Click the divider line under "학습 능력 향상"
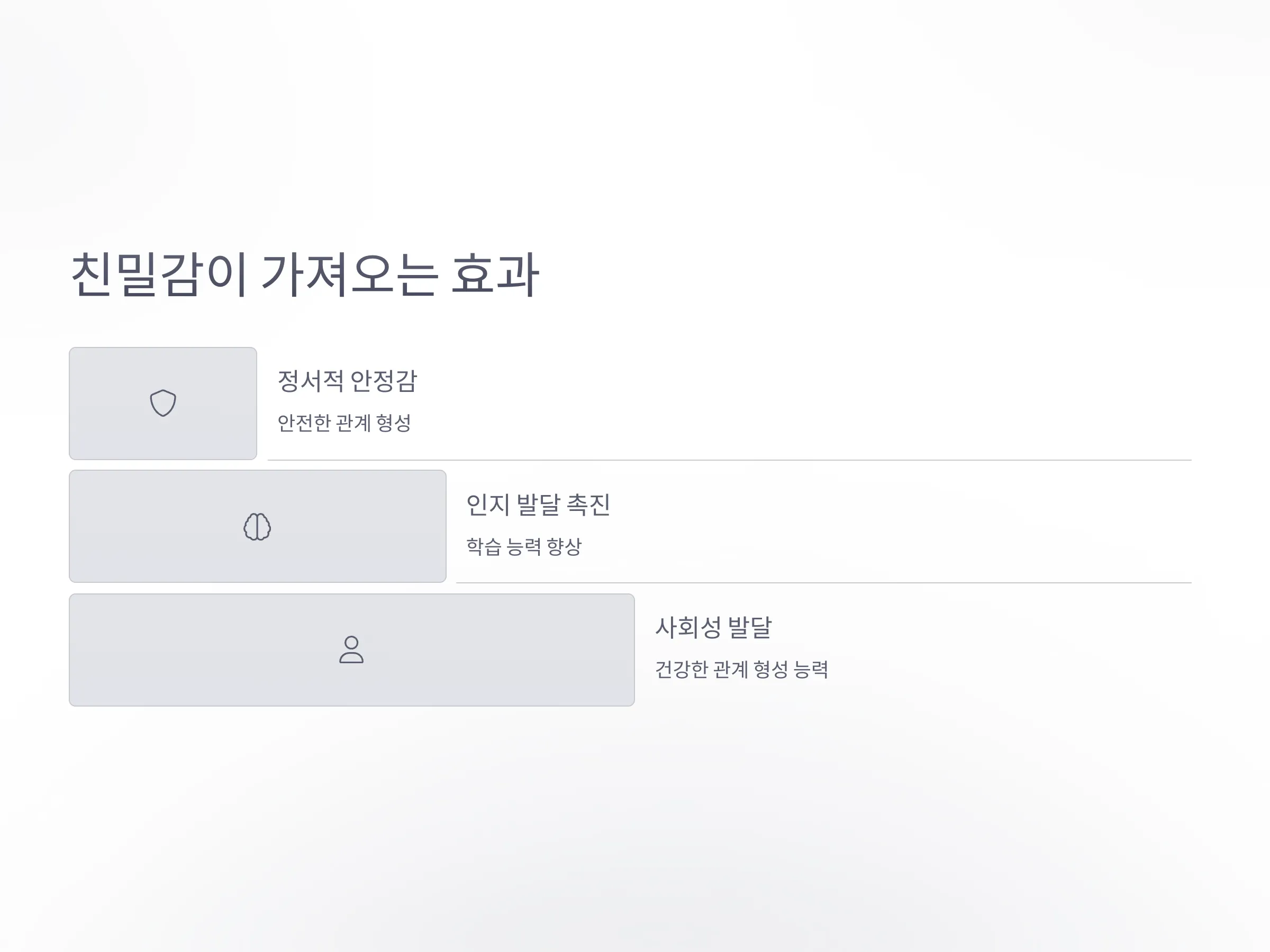 (824, 583)
